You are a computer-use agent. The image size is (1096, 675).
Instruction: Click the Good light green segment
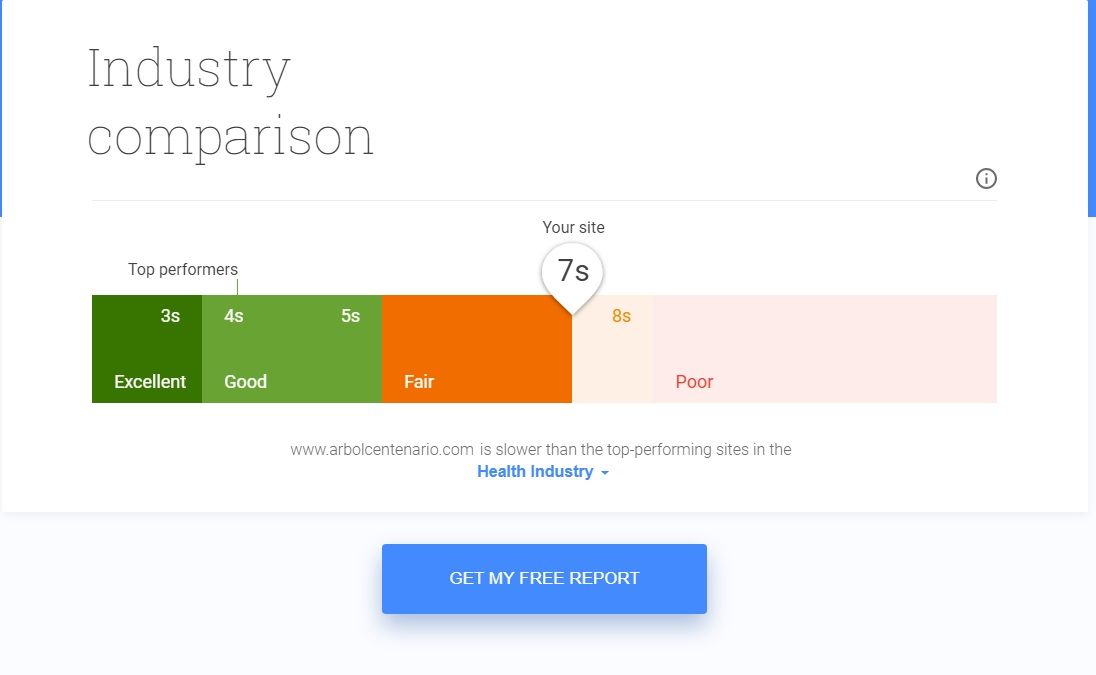[291, 349]
